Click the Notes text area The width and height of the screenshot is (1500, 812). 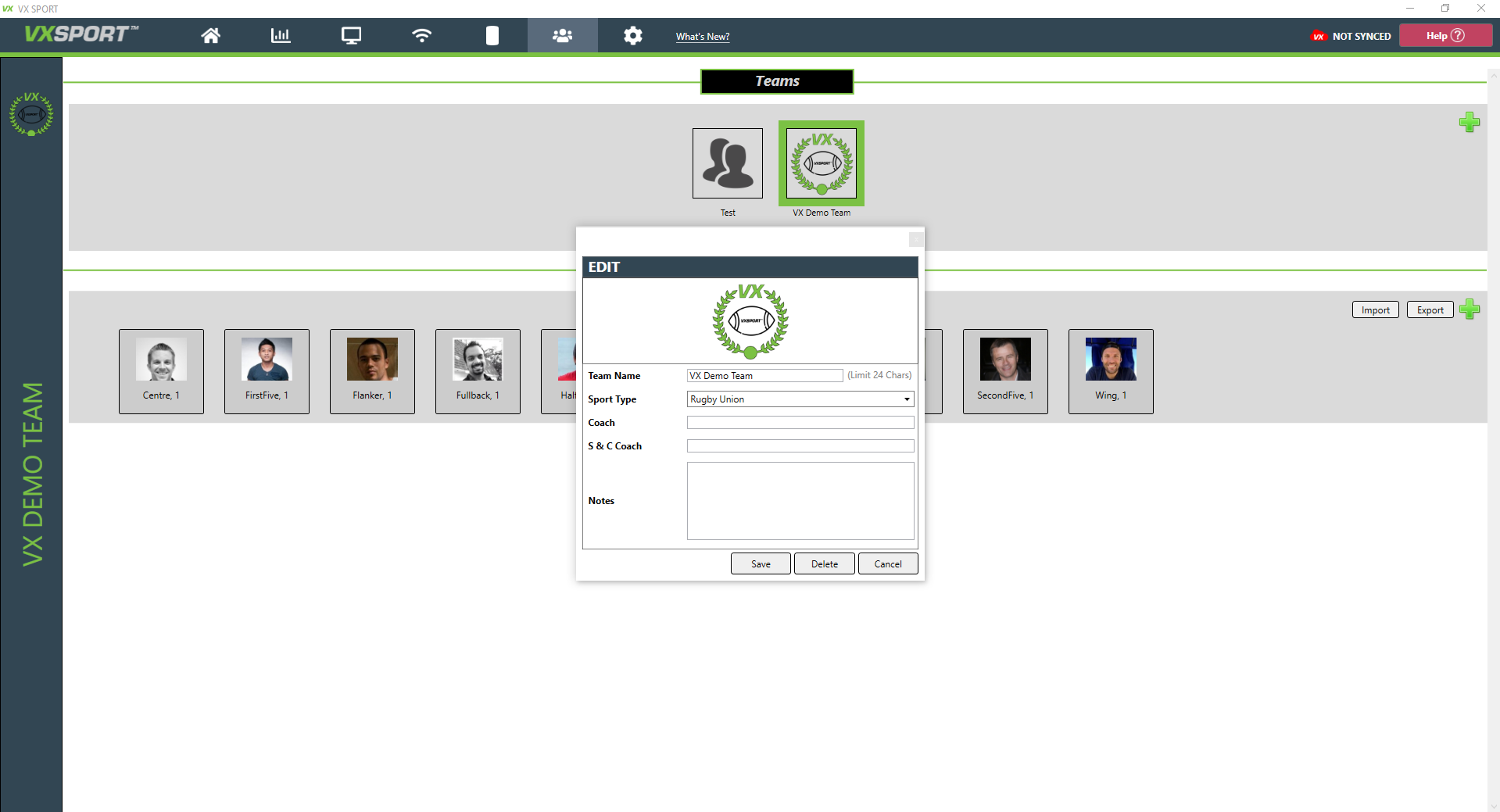[800, 501]
